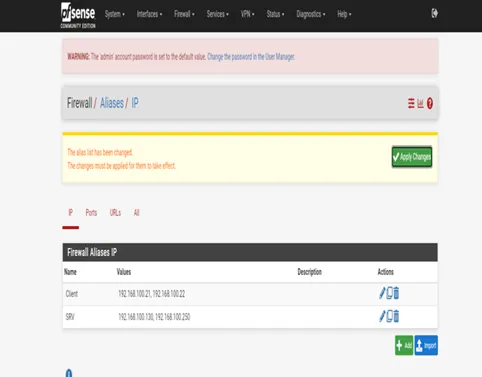Click the Import button
Image resolution: width=482 pixels, height=377 pixels.
click(426, 345)
